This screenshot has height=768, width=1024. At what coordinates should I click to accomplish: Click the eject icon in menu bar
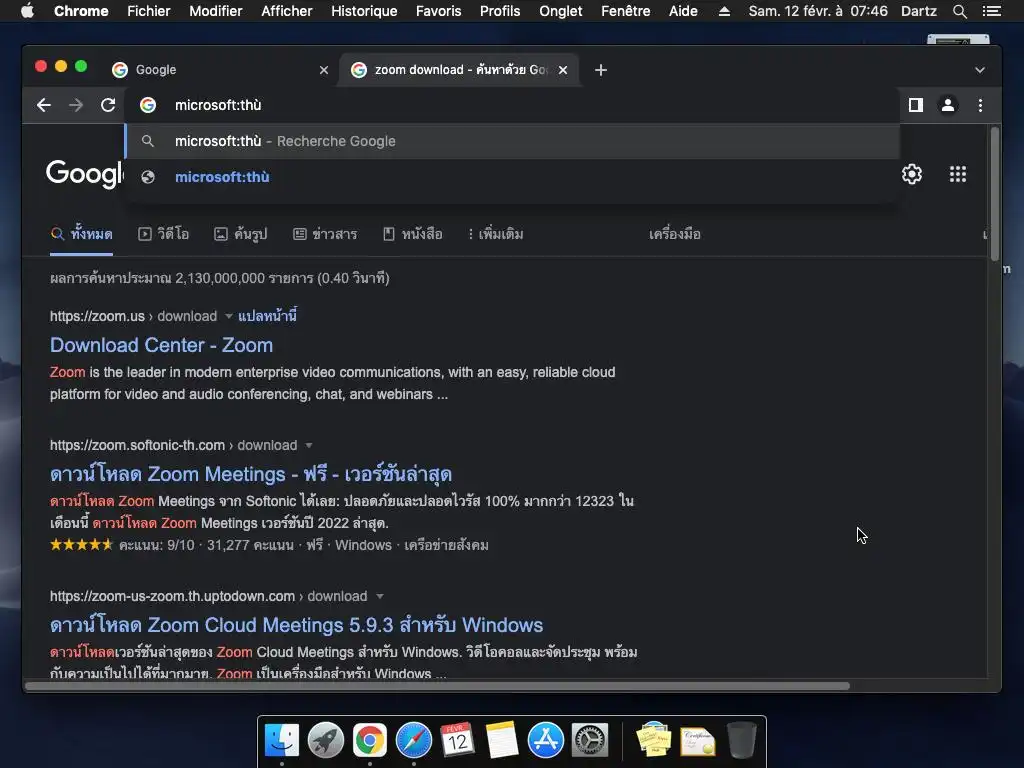pos(724,11)
